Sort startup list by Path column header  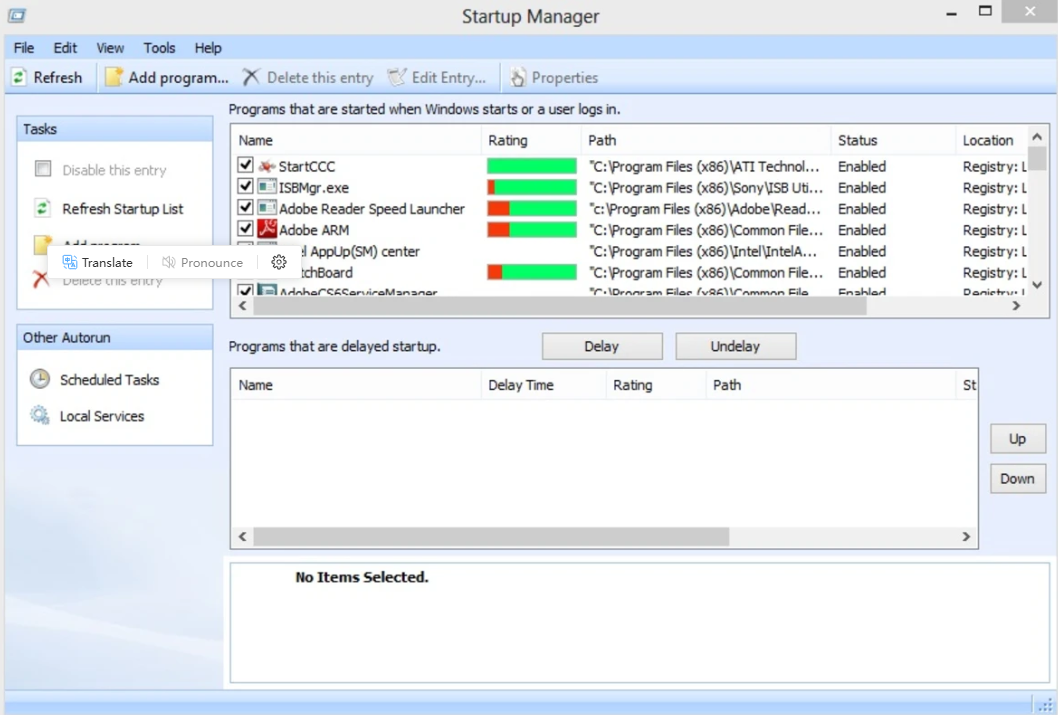click(x=706, y=140)
